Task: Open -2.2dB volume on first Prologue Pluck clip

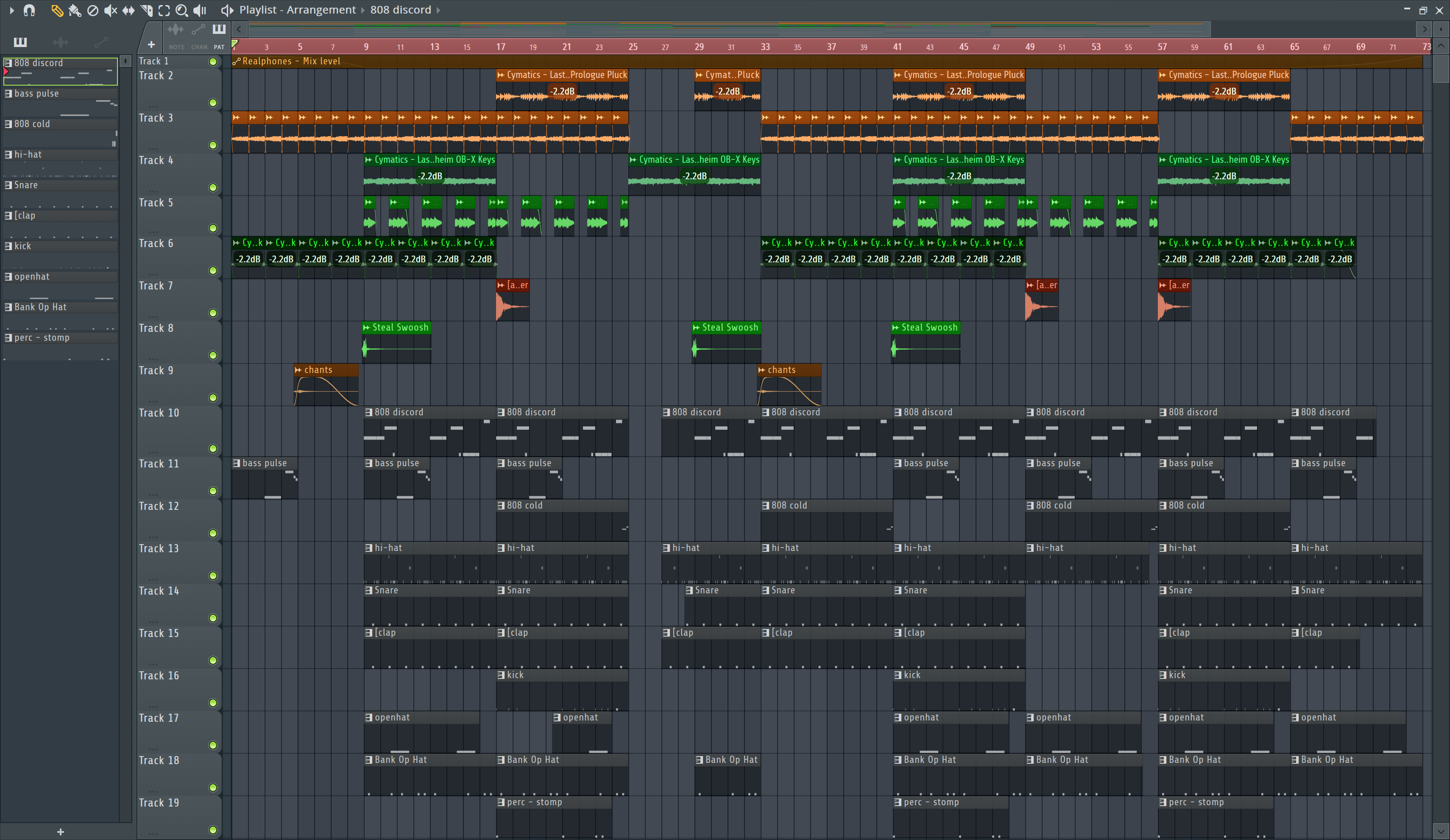Action: 562,91
